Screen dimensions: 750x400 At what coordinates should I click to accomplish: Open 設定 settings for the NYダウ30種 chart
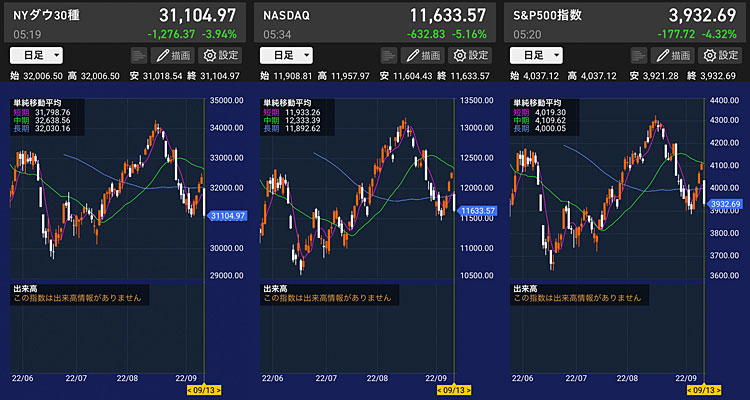tap(220, 56)
